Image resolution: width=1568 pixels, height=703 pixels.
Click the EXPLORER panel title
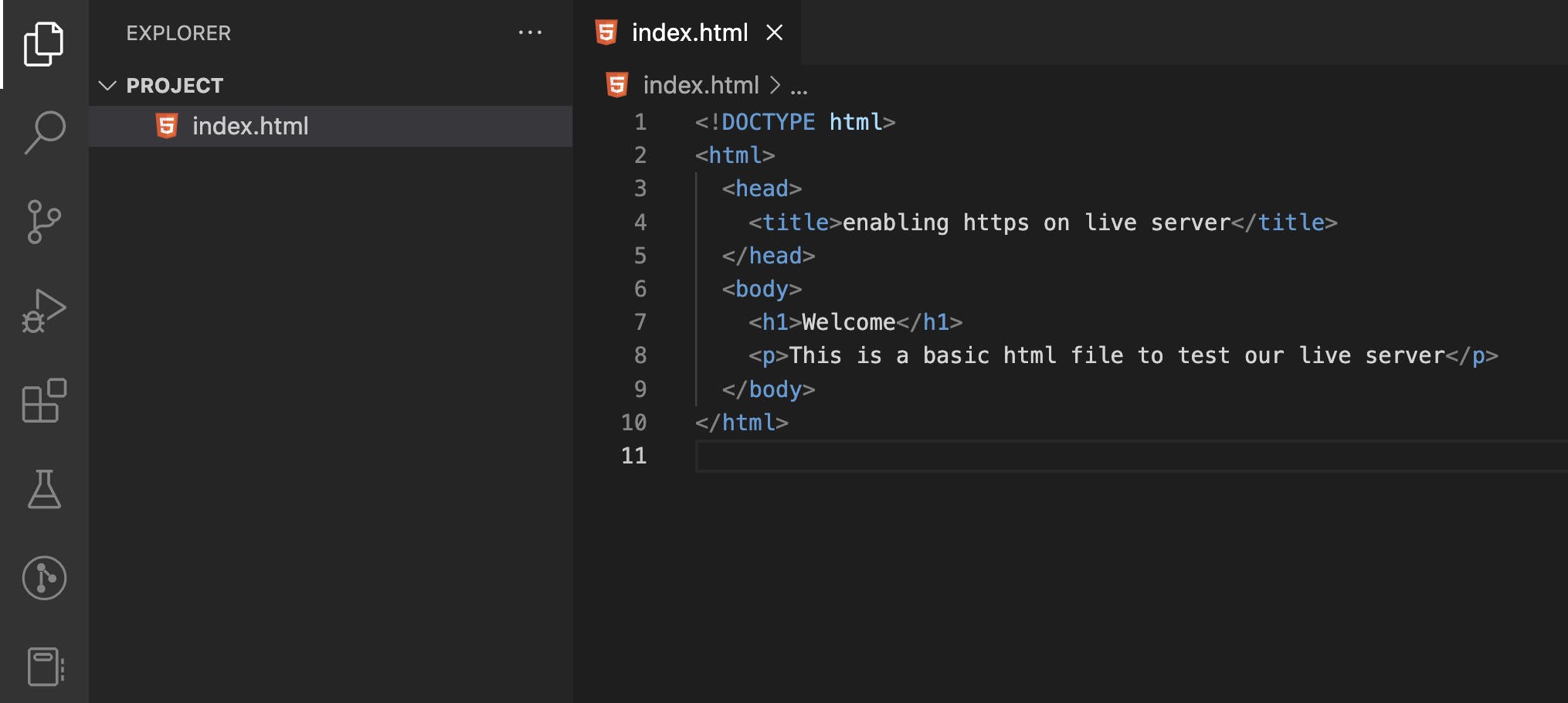tap(178, 33)
